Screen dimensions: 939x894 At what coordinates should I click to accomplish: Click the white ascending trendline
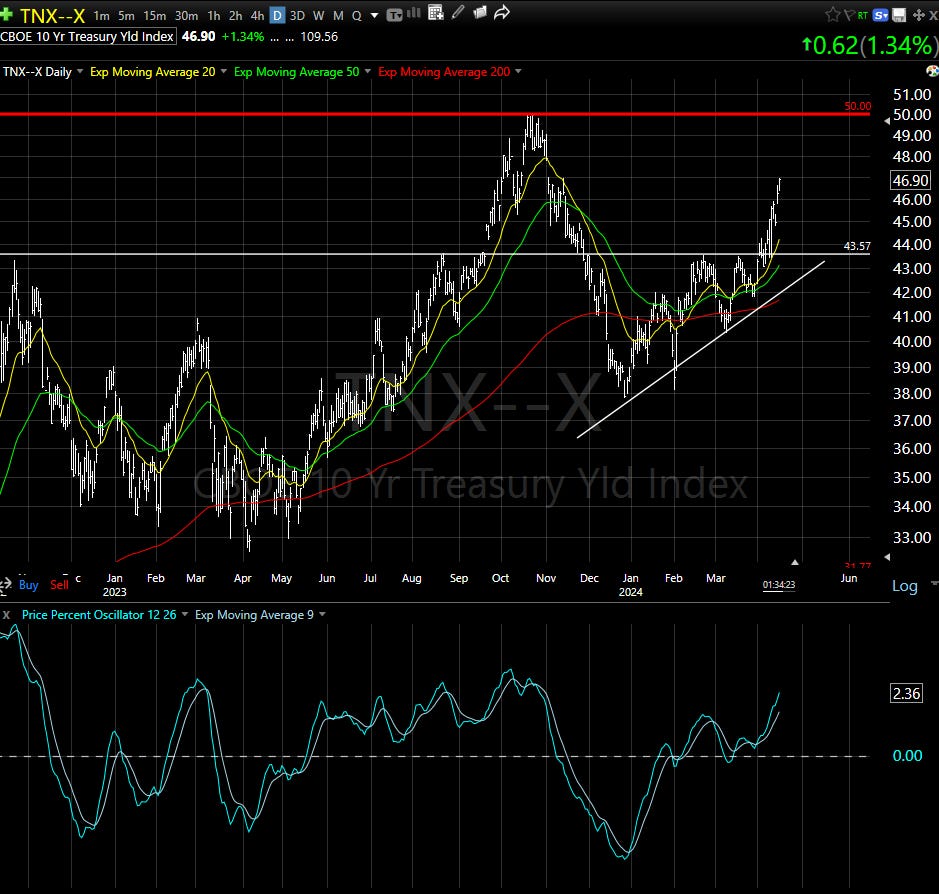coord(701,350)
